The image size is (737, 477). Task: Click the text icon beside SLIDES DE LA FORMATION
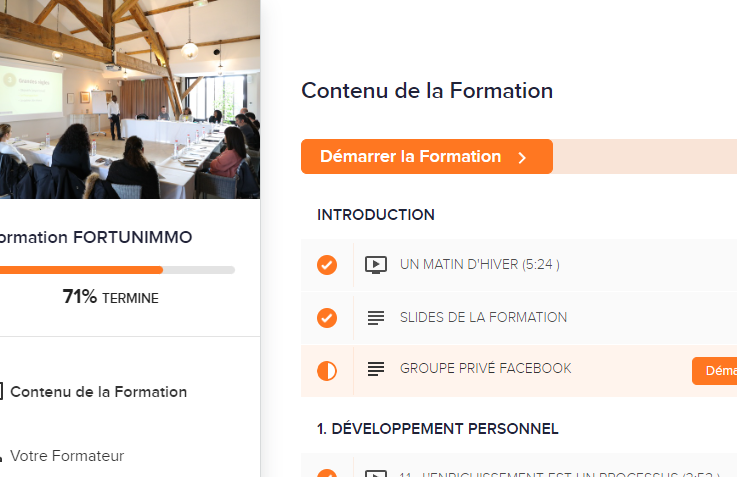[376, 318]
